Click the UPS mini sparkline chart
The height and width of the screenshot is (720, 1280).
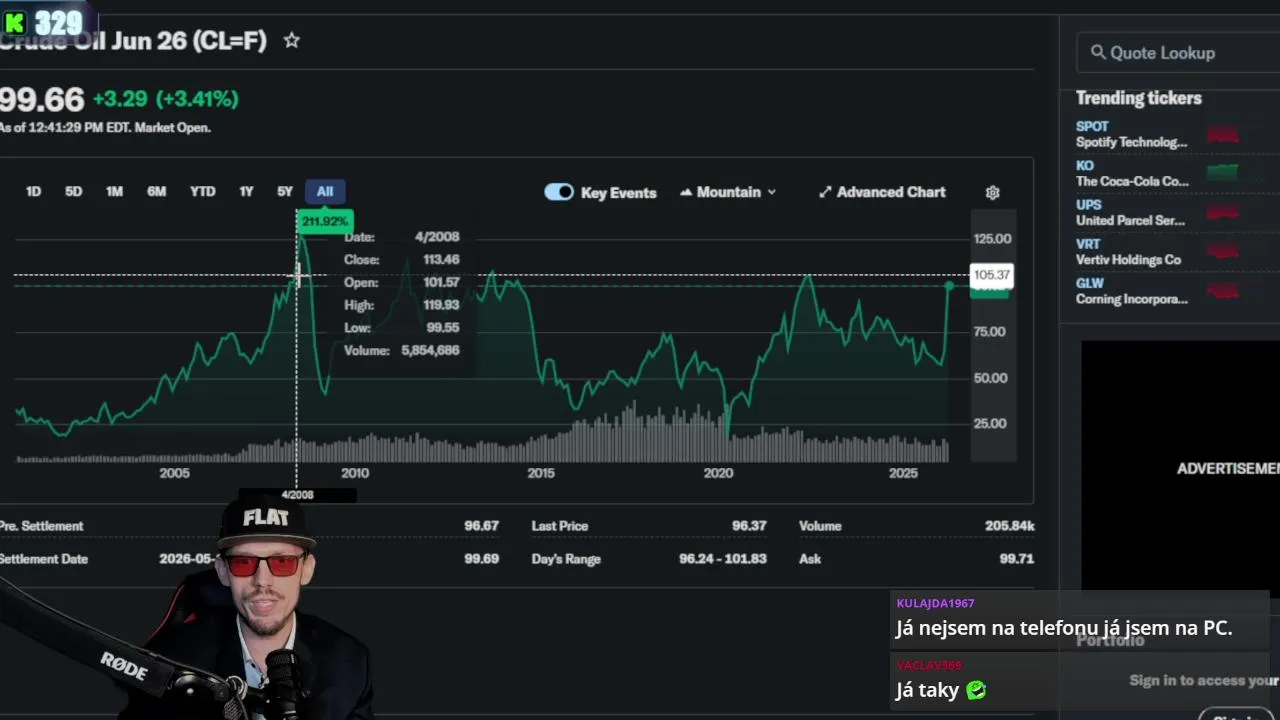pyautogui.click(x=1222, y=212)
